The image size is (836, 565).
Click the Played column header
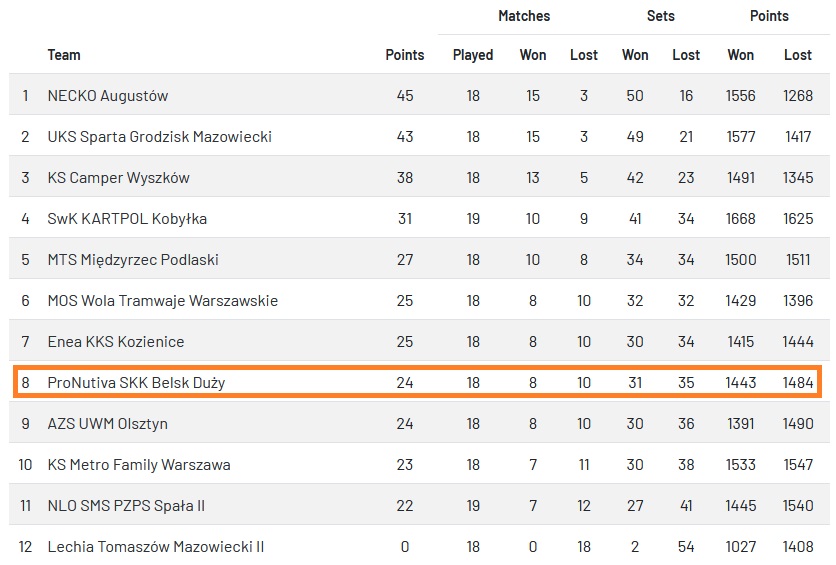click(x=473, y=55)
